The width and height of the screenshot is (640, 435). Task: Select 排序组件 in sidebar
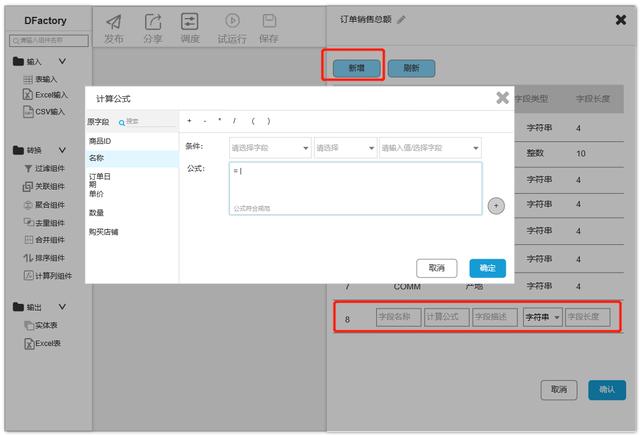(44, 258)
